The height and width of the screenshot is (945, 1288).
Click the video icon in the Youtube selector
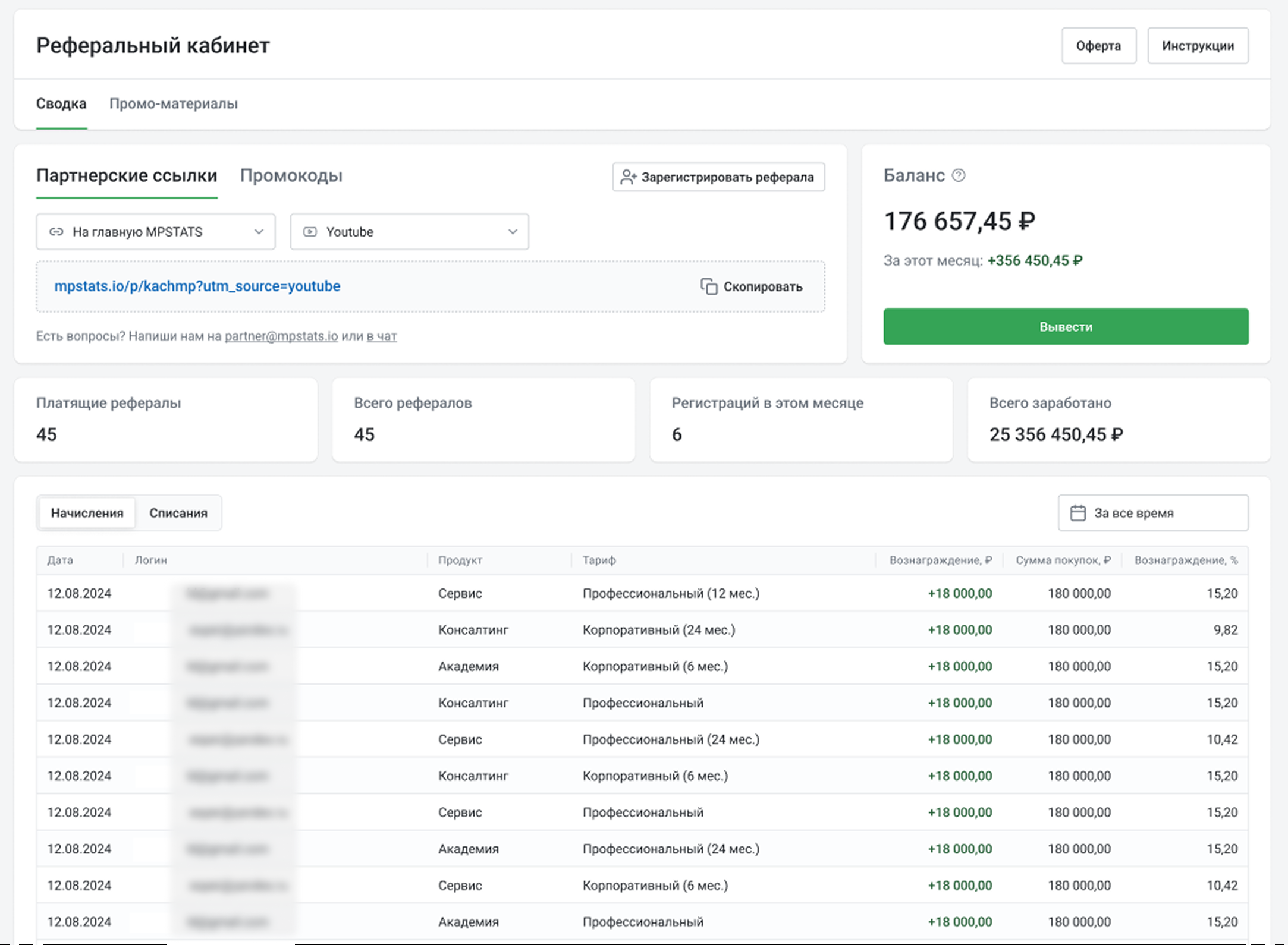click(310, 232)
